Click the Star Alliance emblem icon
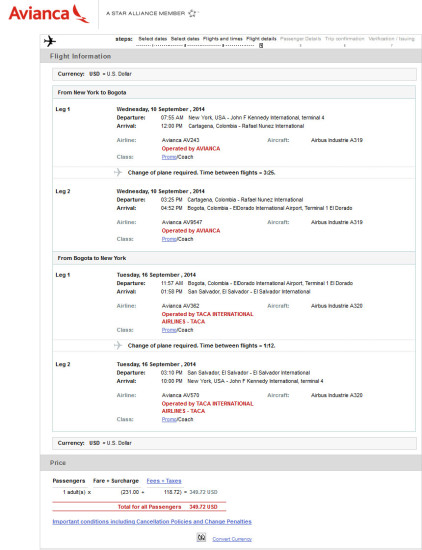This screenshot has width=422, height=550. point(192,13)
